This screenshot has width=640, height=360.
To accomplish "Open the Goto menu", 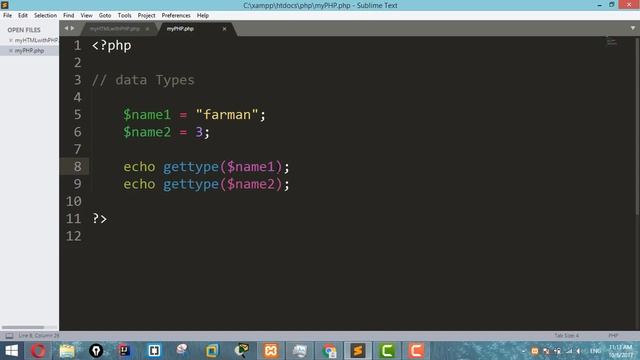I will pyautogui.click(x=105, y=15).
